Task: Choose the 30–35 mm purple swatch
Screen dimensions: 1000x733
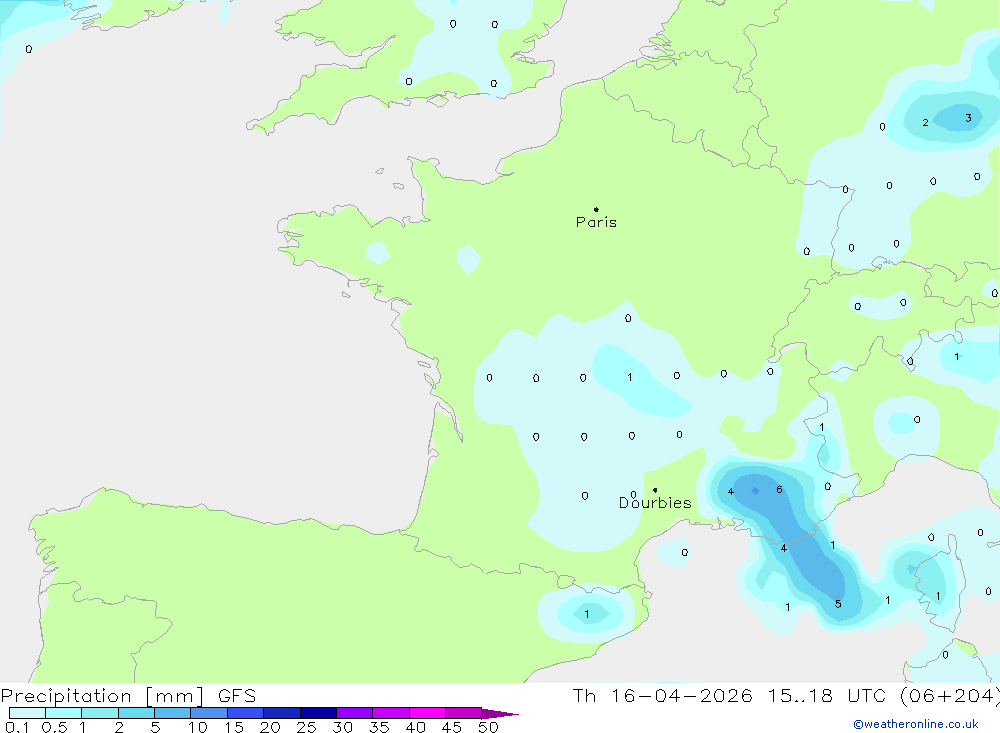Action: tap(355, 713)
